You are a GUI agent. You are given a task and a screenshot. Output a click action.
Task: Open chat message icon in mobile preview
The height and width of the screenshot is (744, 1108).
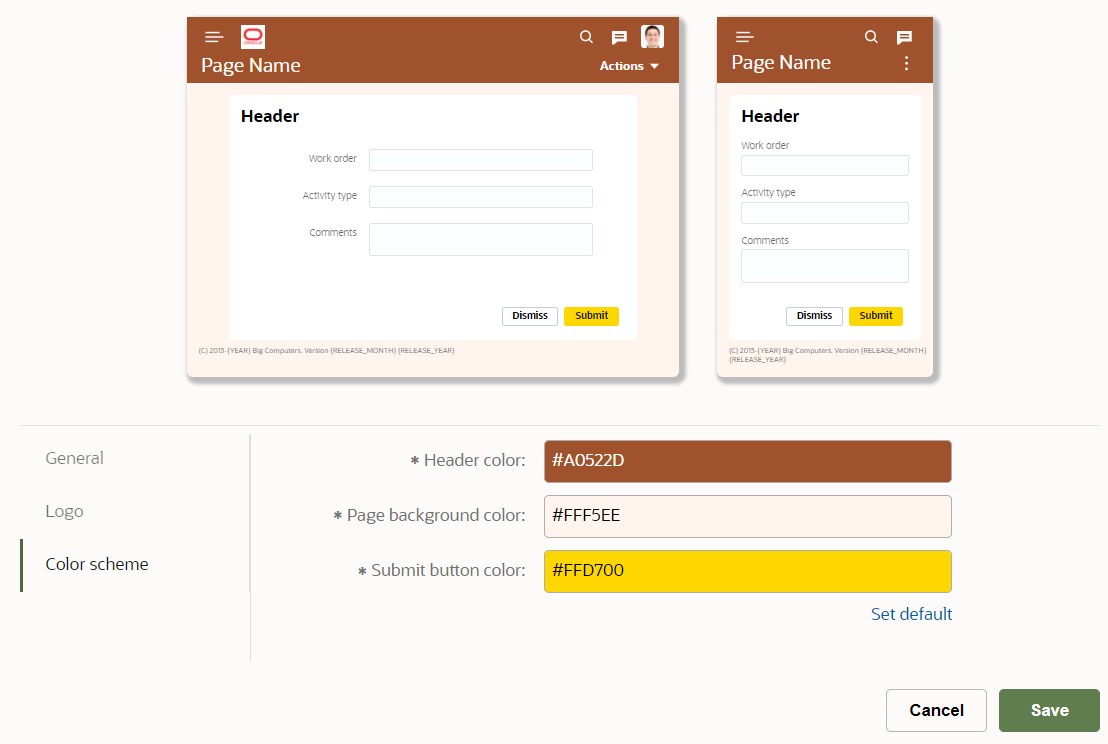point(904,37)
